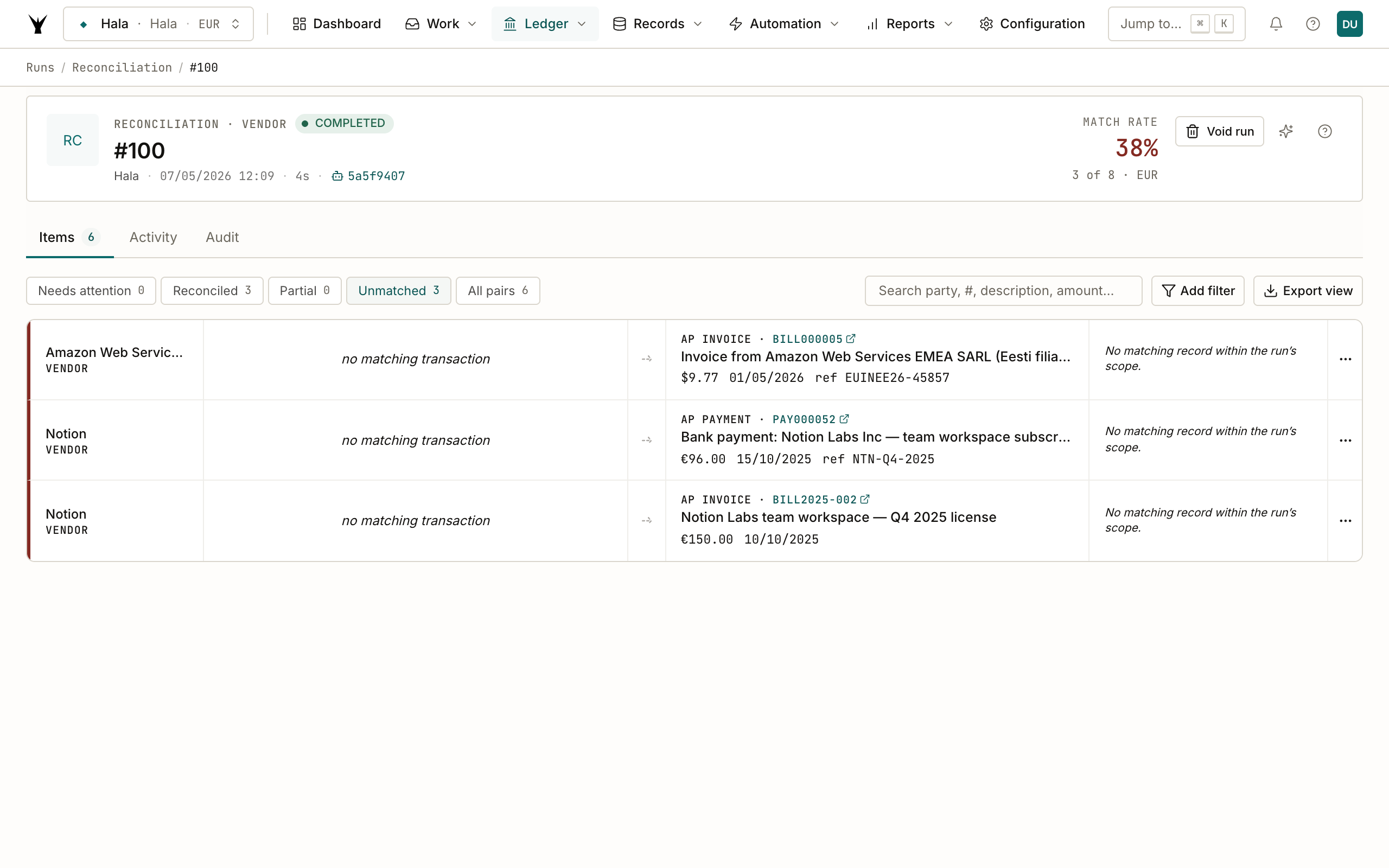
Task: Click Add filter button
Action: click(1198, 291)
